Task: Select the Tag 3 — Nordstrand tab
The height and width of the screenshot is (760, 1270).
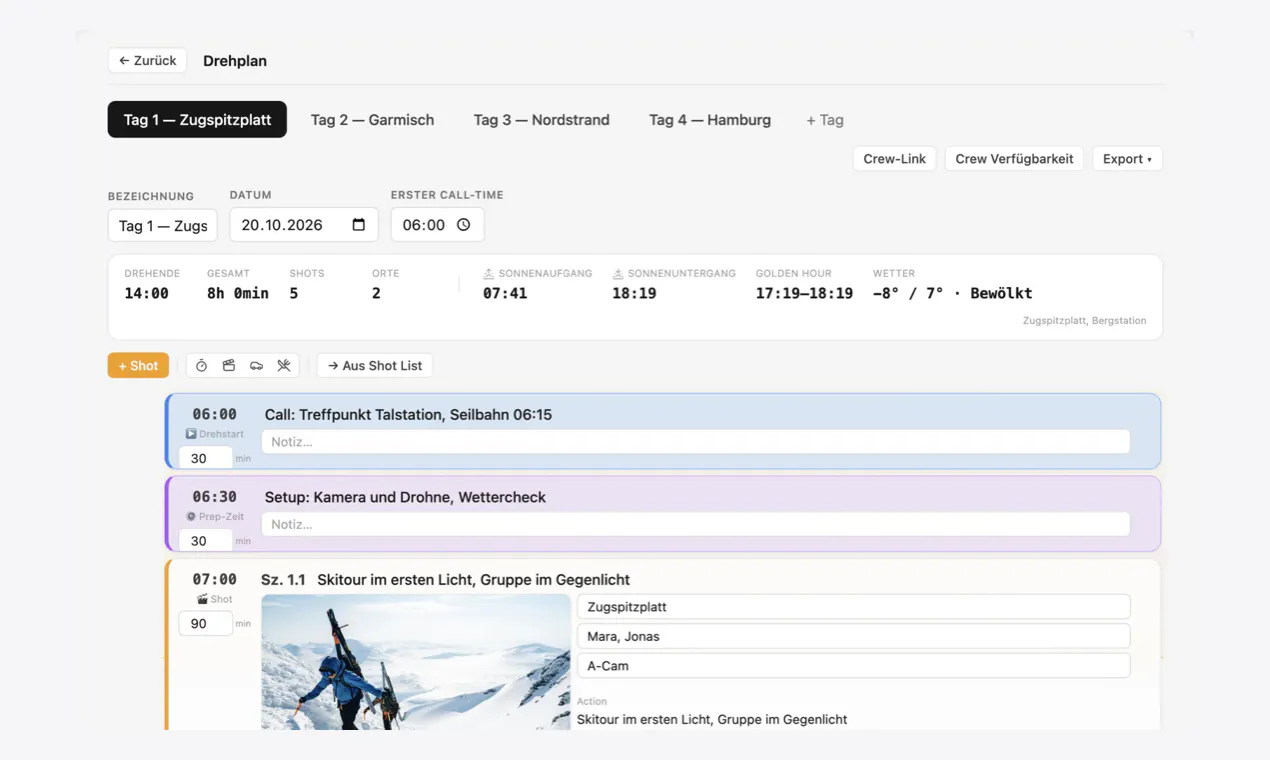Action: (541, 120)
